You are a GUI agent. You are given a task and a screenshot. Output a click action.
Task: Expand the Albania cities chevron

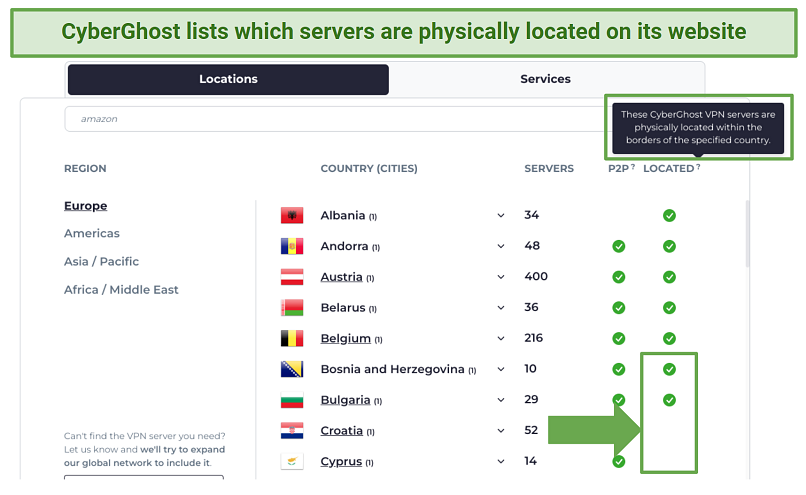[x=501, y=215]
